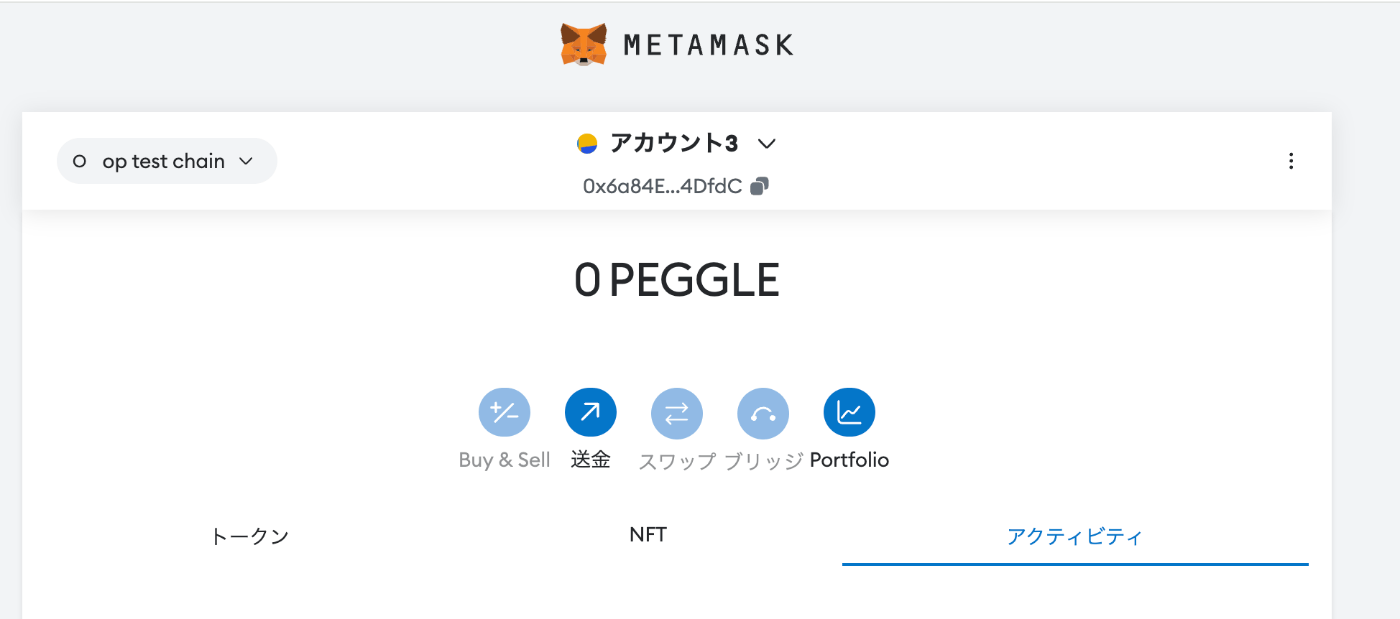
Task: Click the 0x6a84E...4DfdC address text
Action: click(662, 186)
